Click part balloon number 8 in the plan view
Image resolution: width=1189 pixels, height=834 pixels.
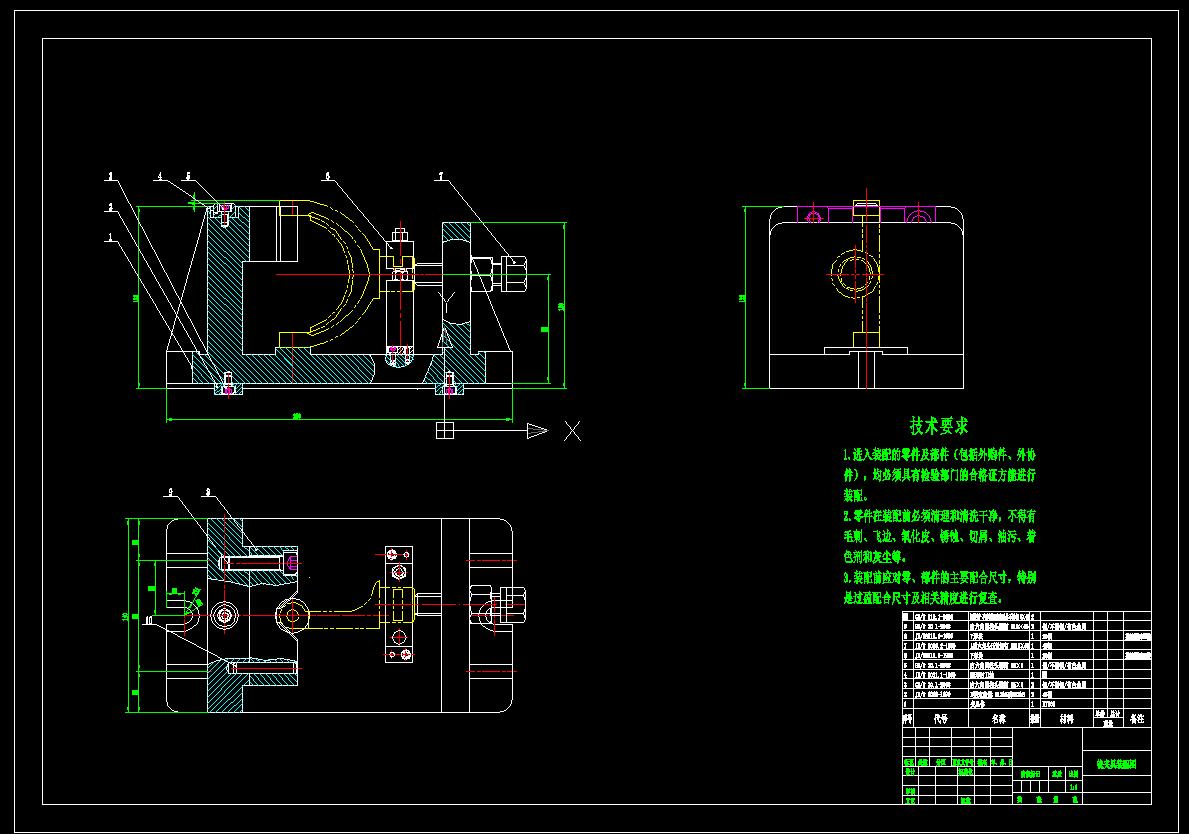point(208,492)
